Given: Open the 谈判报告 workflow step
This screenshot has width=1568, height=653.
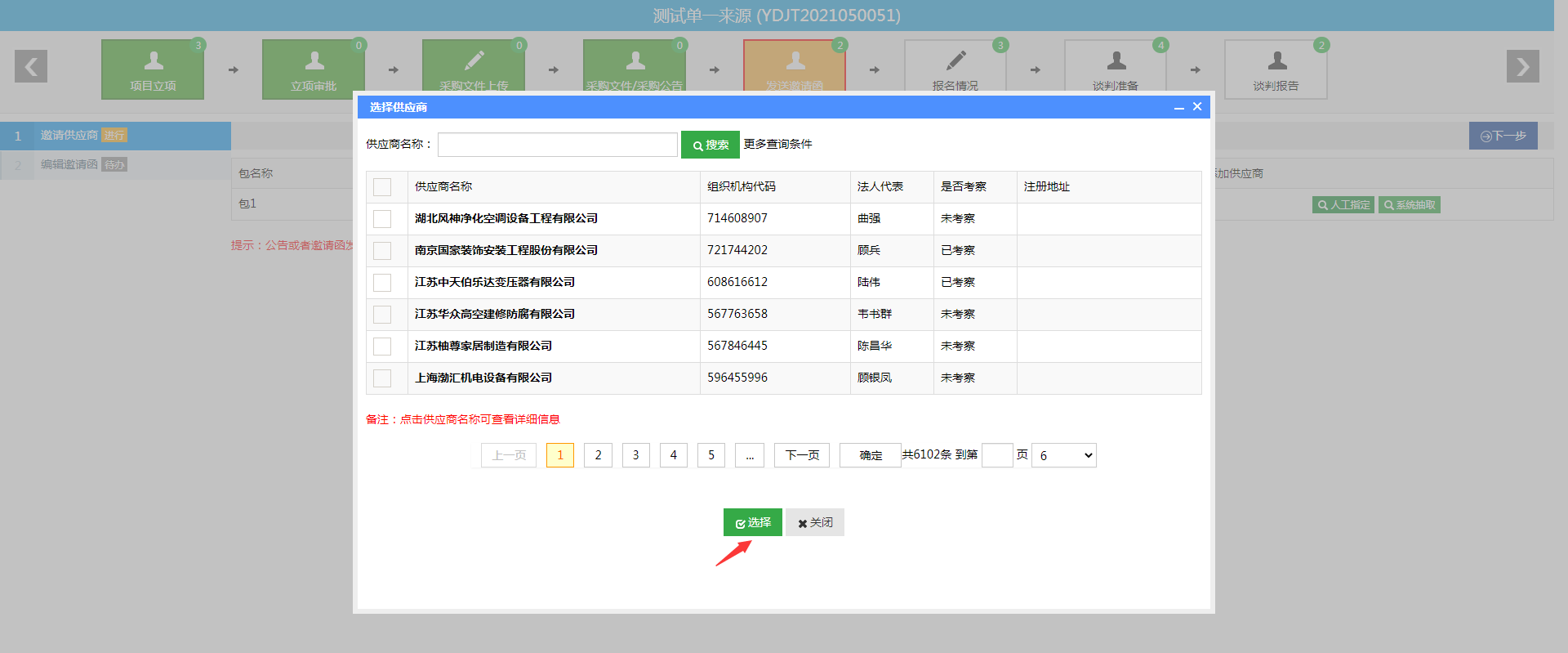Looking at the screenshot, I should pos(1276,69).
